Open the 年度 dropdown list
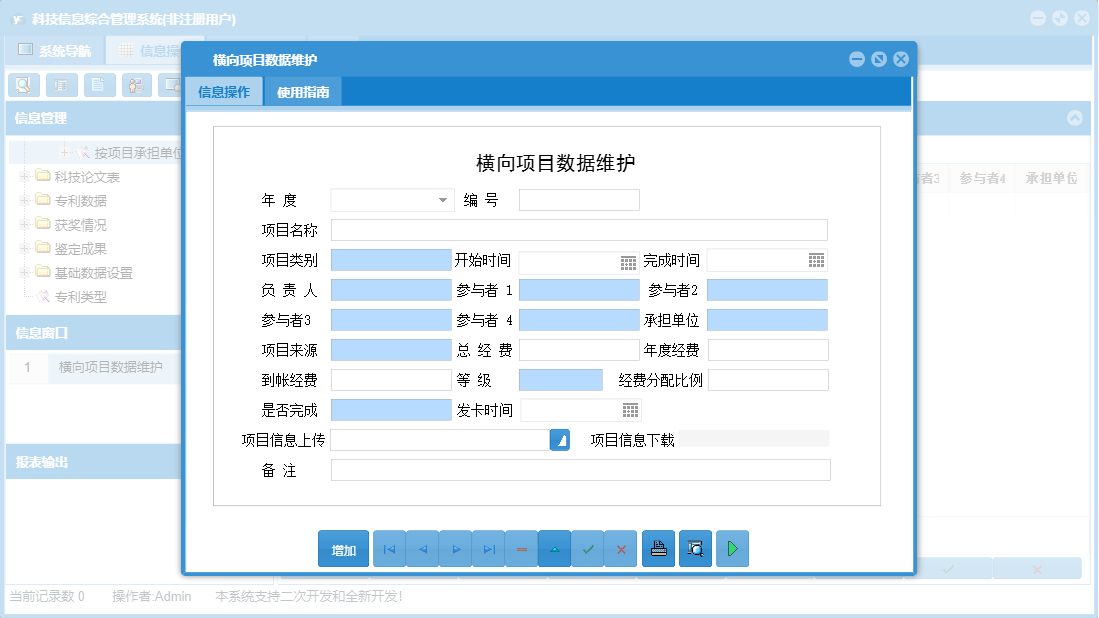 click(442, 199)
